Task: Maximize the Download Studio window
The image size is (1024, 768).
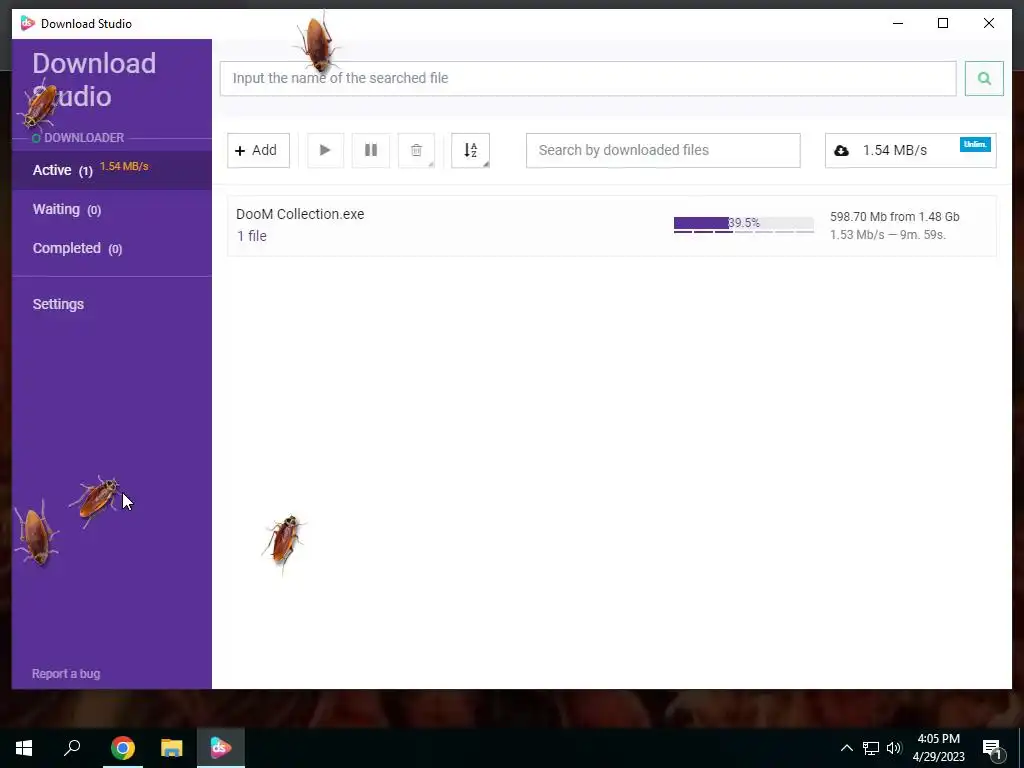Action: 943,24
